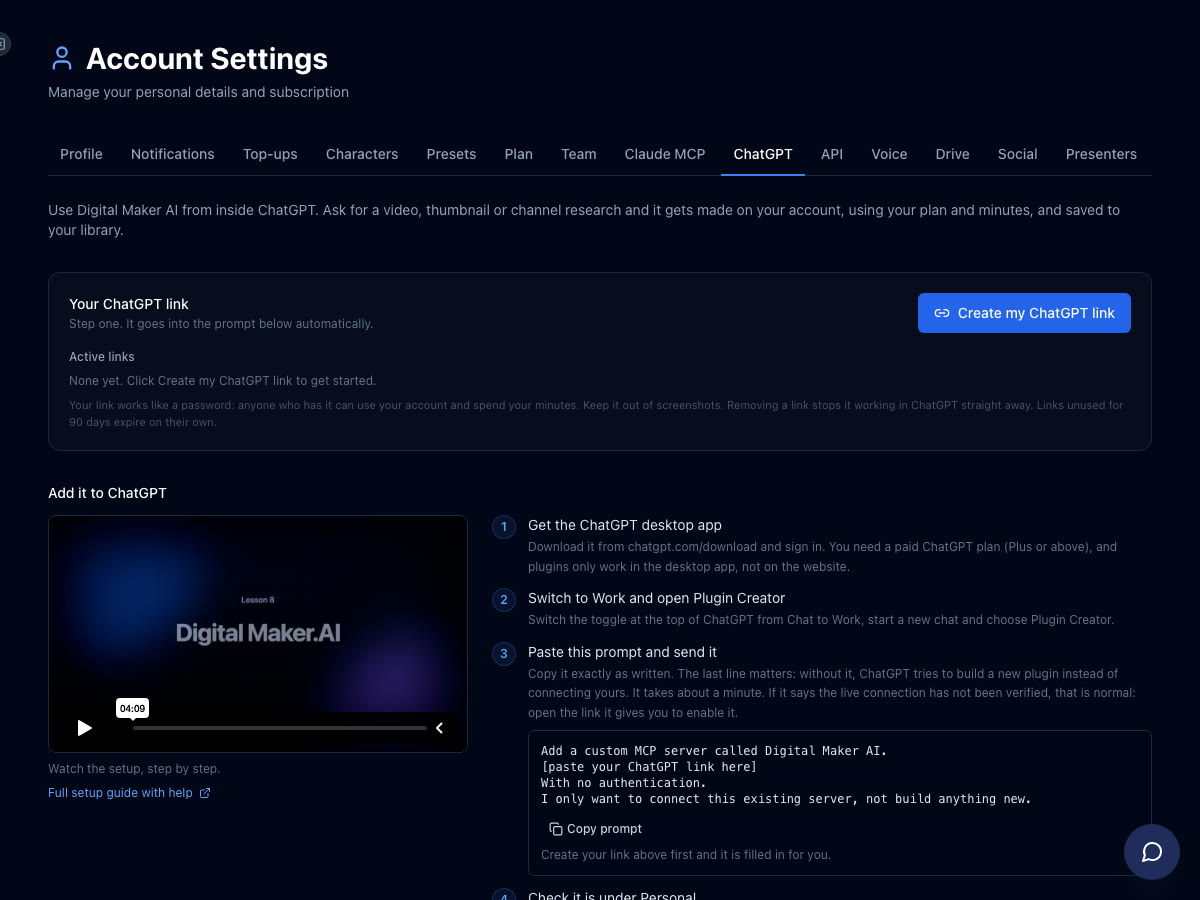Seek along the video progress bar
1200x900 pixels.
tap(280, 728)
